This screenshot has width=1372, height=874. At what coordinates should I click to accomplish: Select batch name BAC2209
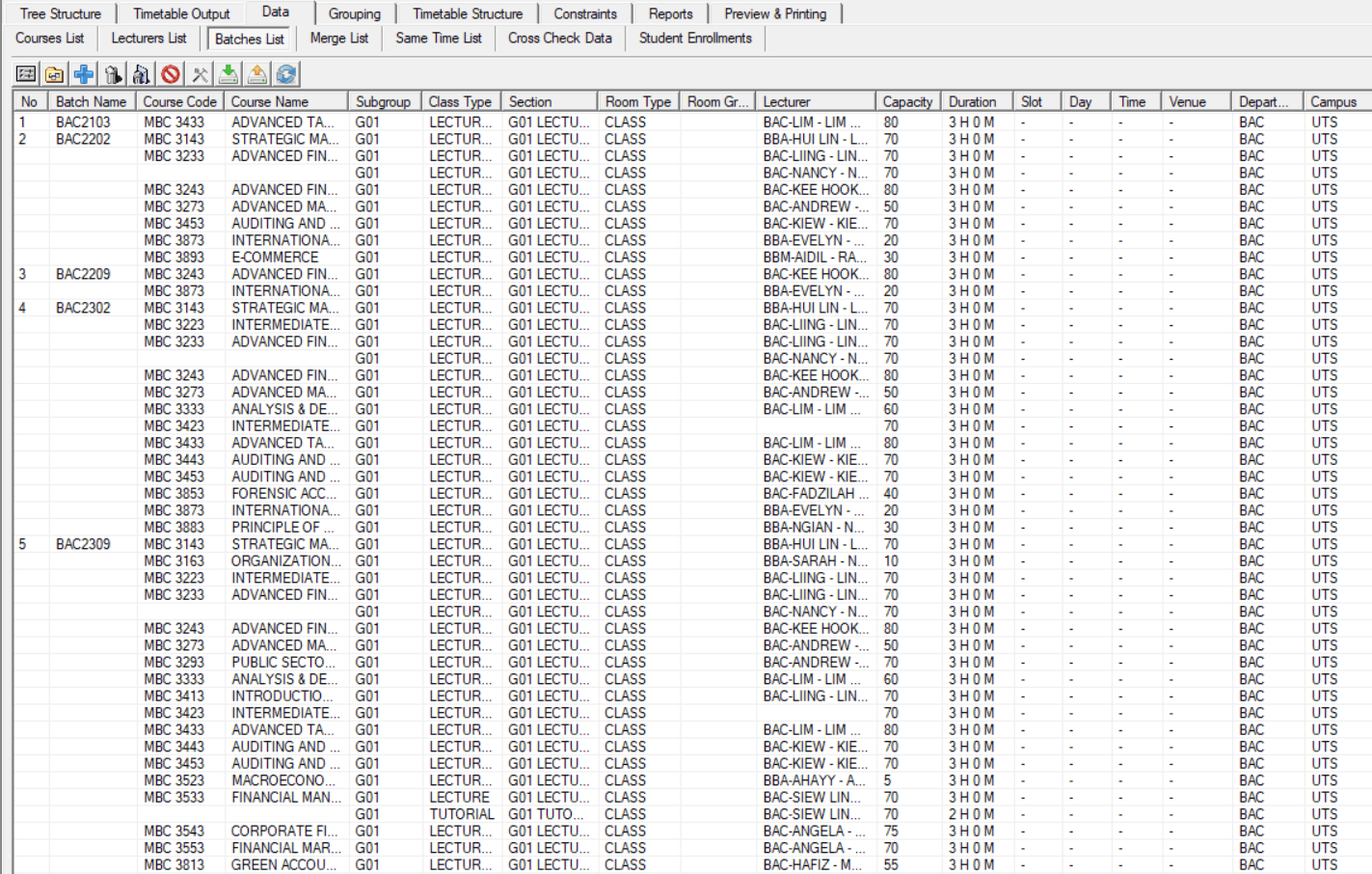[x=83, y=274]
